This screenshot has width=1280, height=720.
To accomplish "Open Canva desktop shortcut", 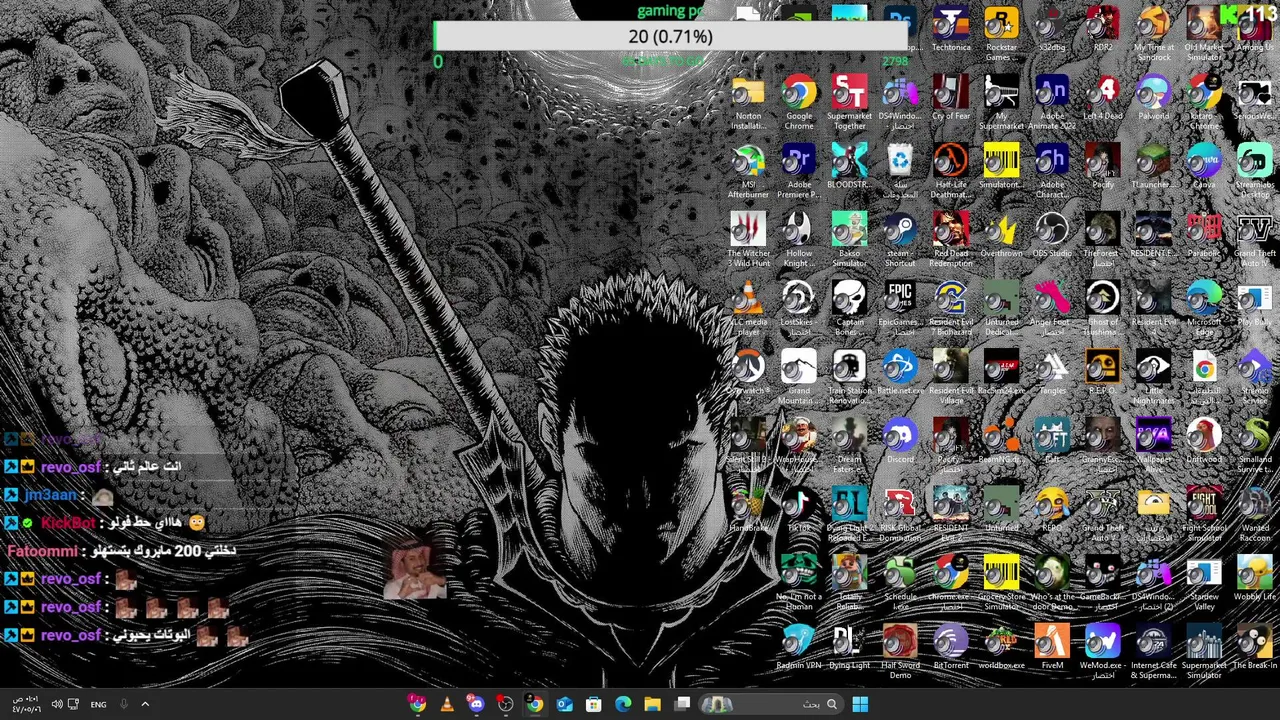I will tap(1204, 167).
